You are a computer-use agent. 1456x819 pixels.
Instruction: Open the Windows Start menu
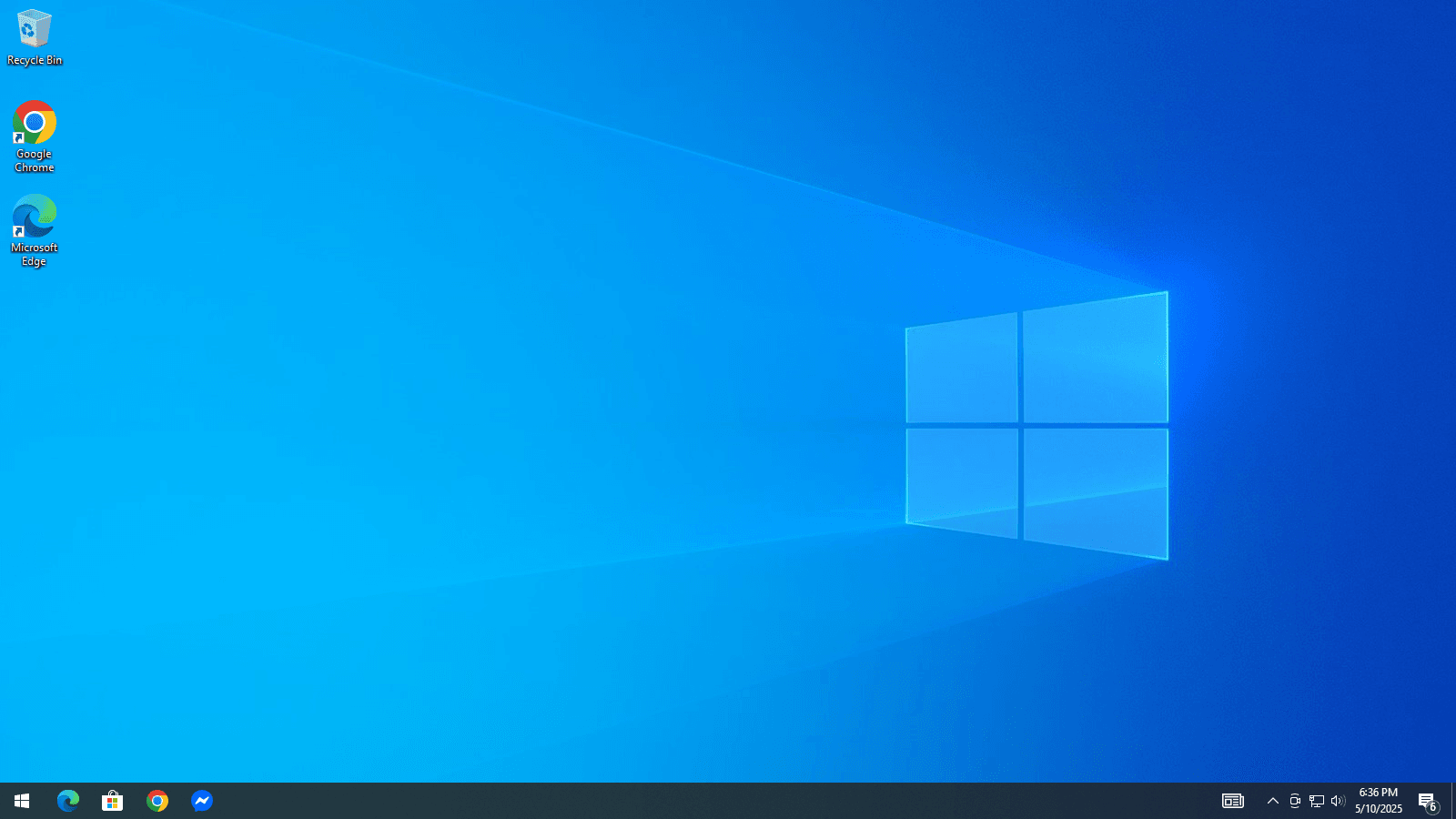[22, 801]
